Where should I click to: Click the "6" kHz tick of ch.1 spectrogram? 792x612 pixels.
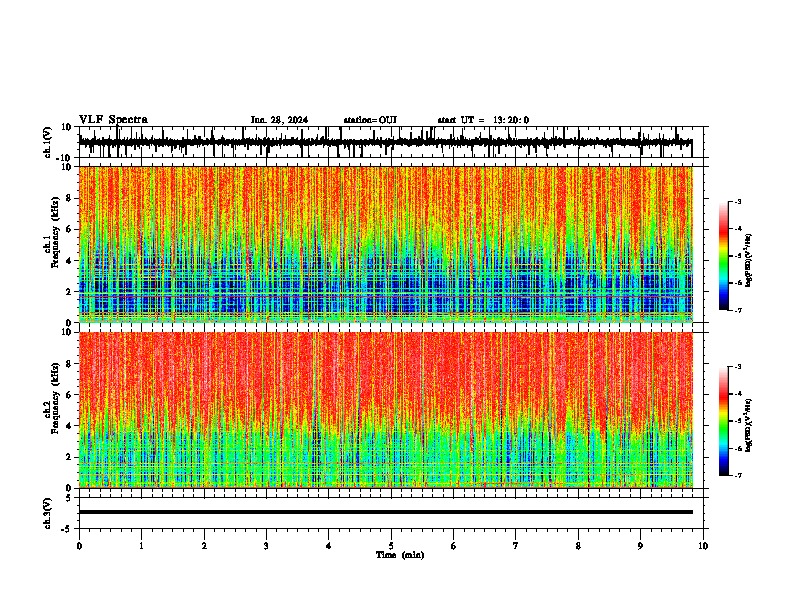70,230
